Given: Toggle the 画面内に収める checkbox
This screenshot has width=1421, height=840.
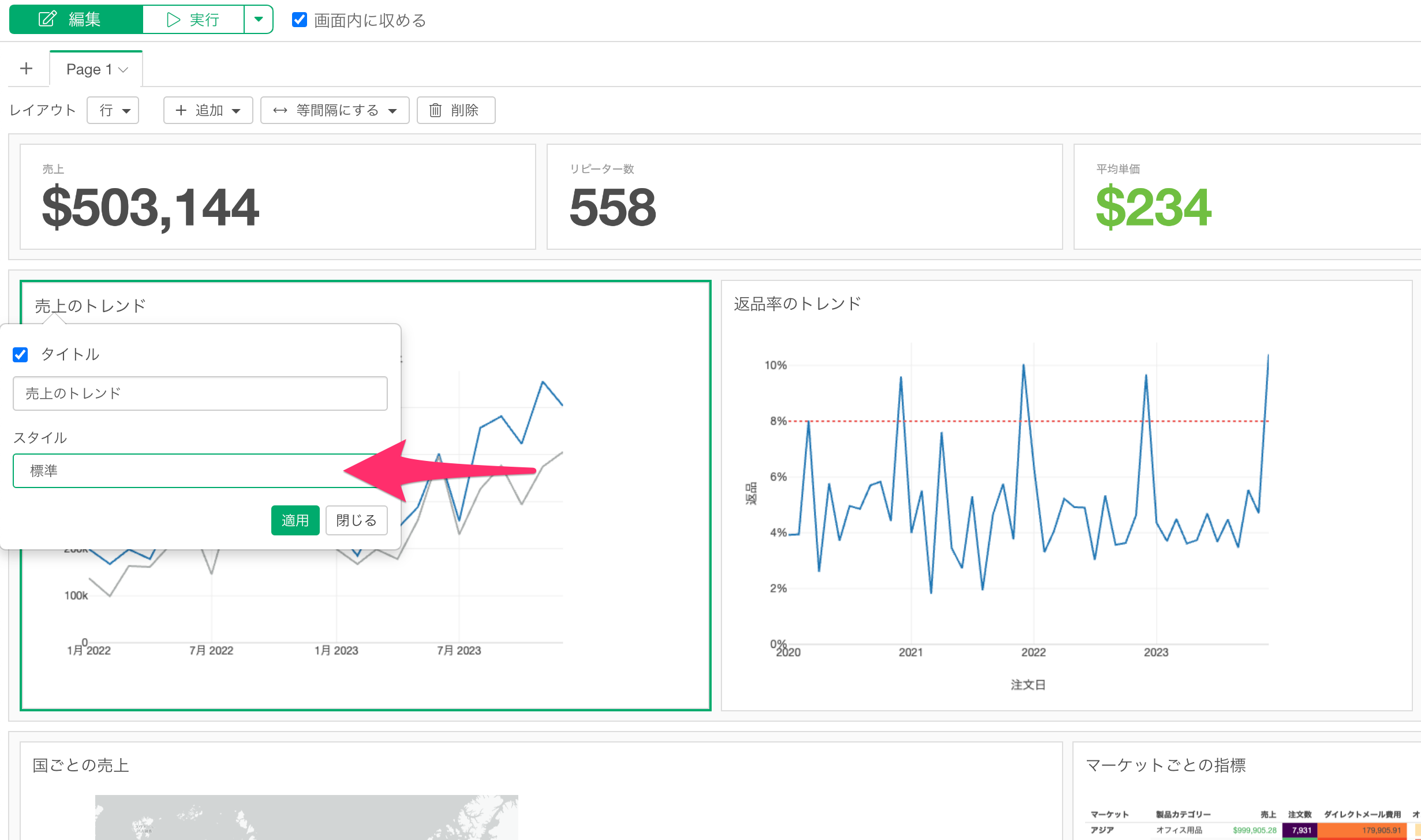Looking at the screenshot, I should pos(300,20).
